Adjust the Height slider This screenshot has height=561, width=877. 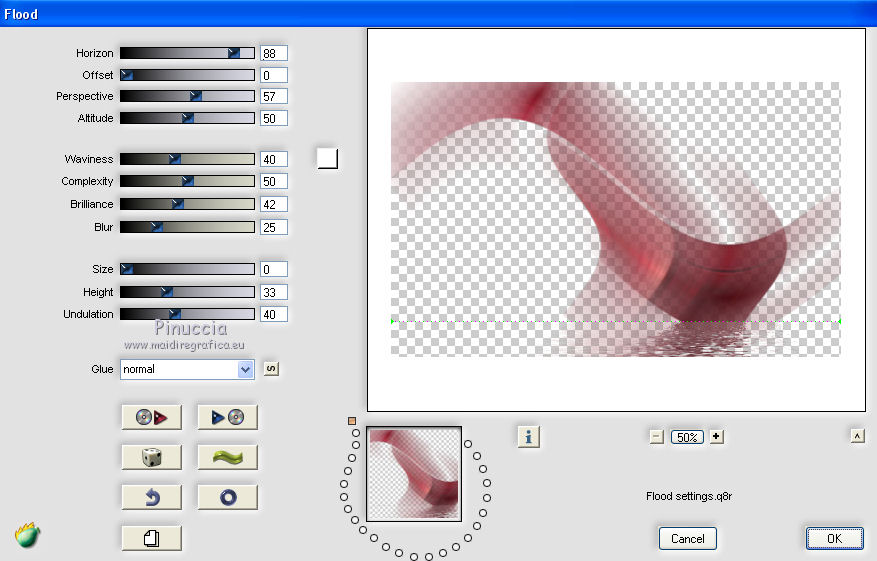click(187, 292)
